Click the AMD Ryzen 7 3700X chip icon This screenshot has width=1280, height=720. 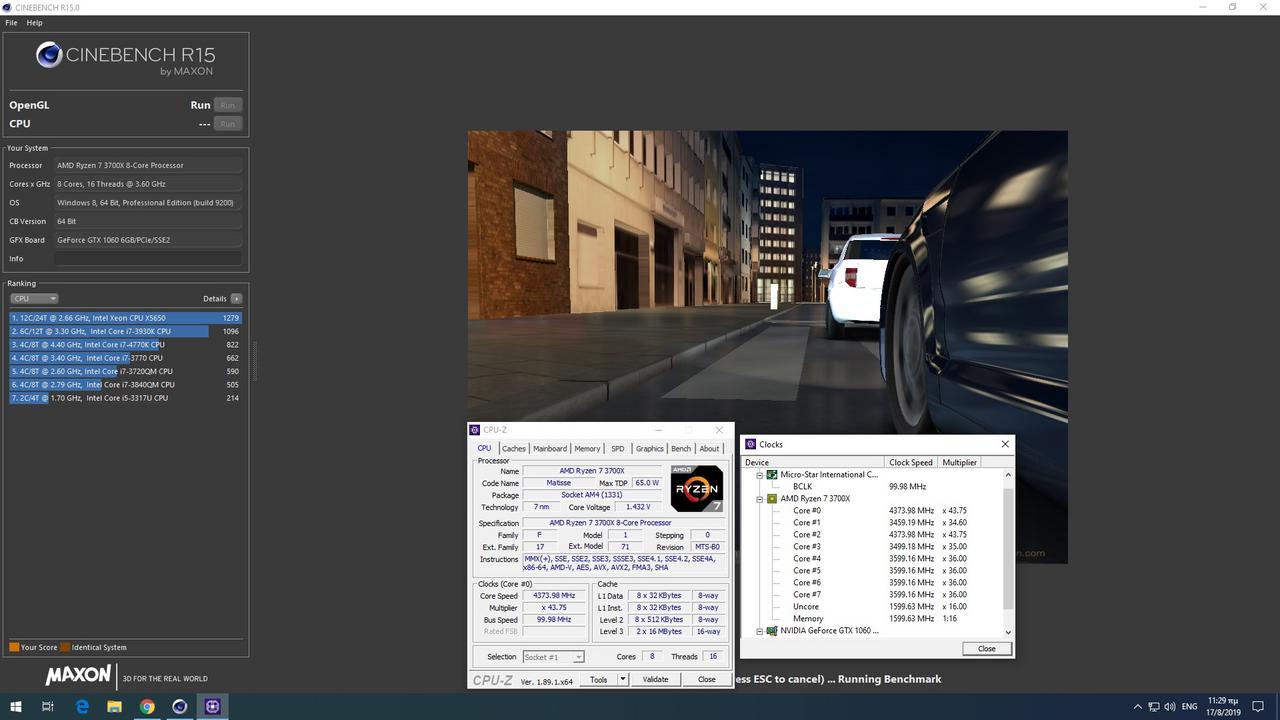[x=772, y=499]
